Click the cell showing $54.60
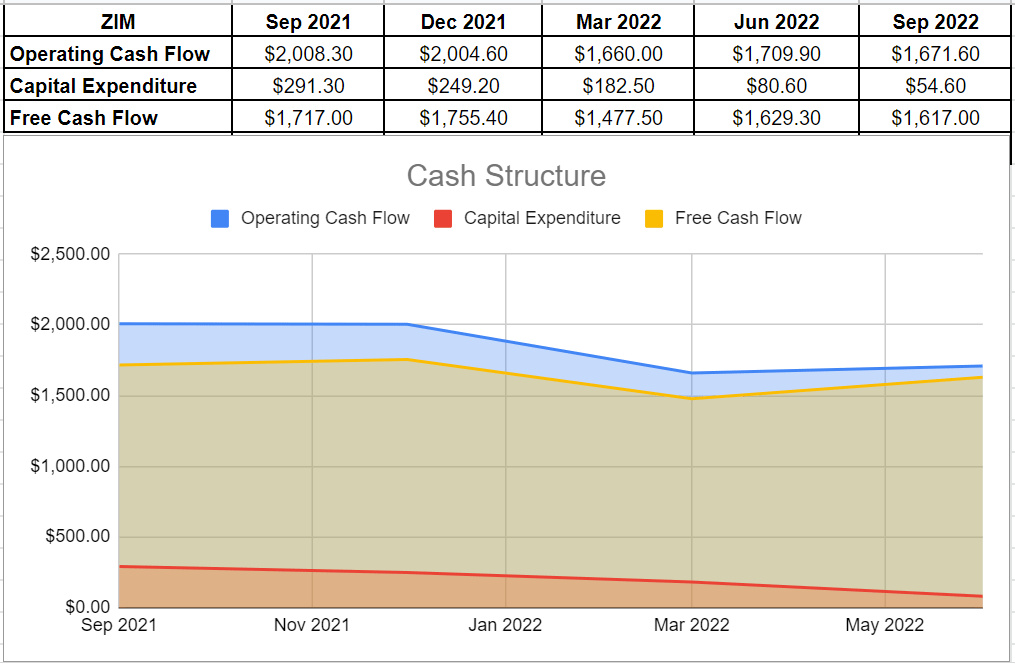This screenshot has width=1015, height=664. tap(935, 85)
